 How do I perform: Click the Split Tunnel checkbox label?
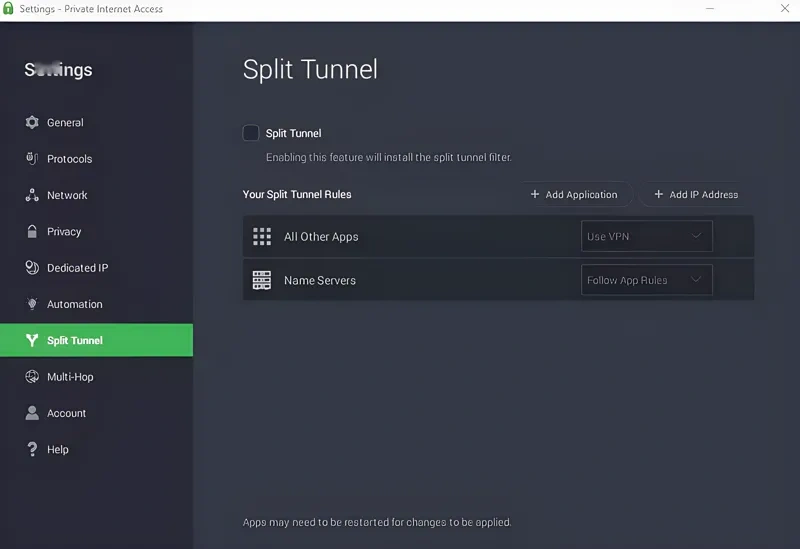(x=293, y=133)
